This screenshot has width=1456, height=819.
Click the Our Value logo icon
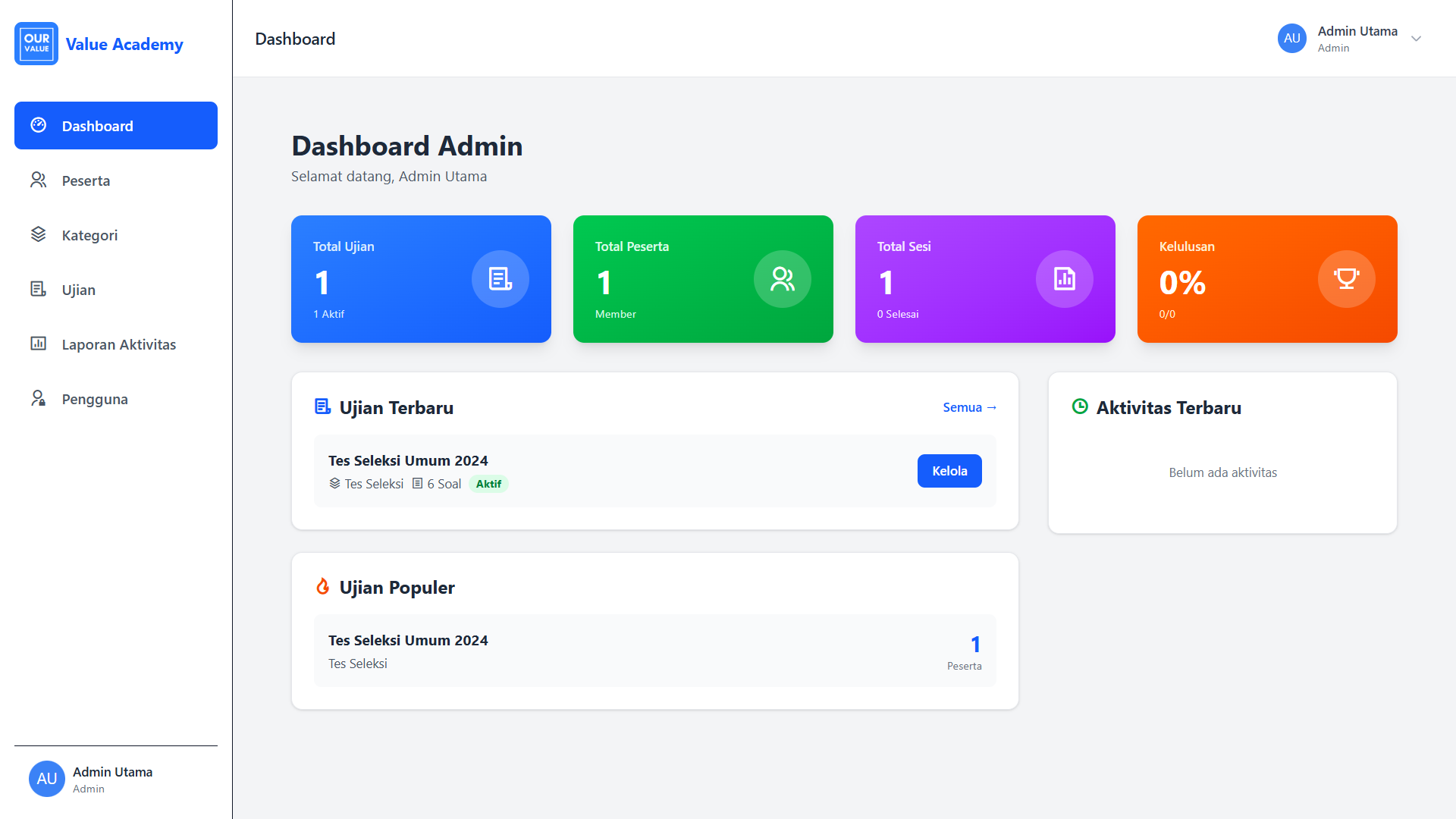(x=36, y=43)
